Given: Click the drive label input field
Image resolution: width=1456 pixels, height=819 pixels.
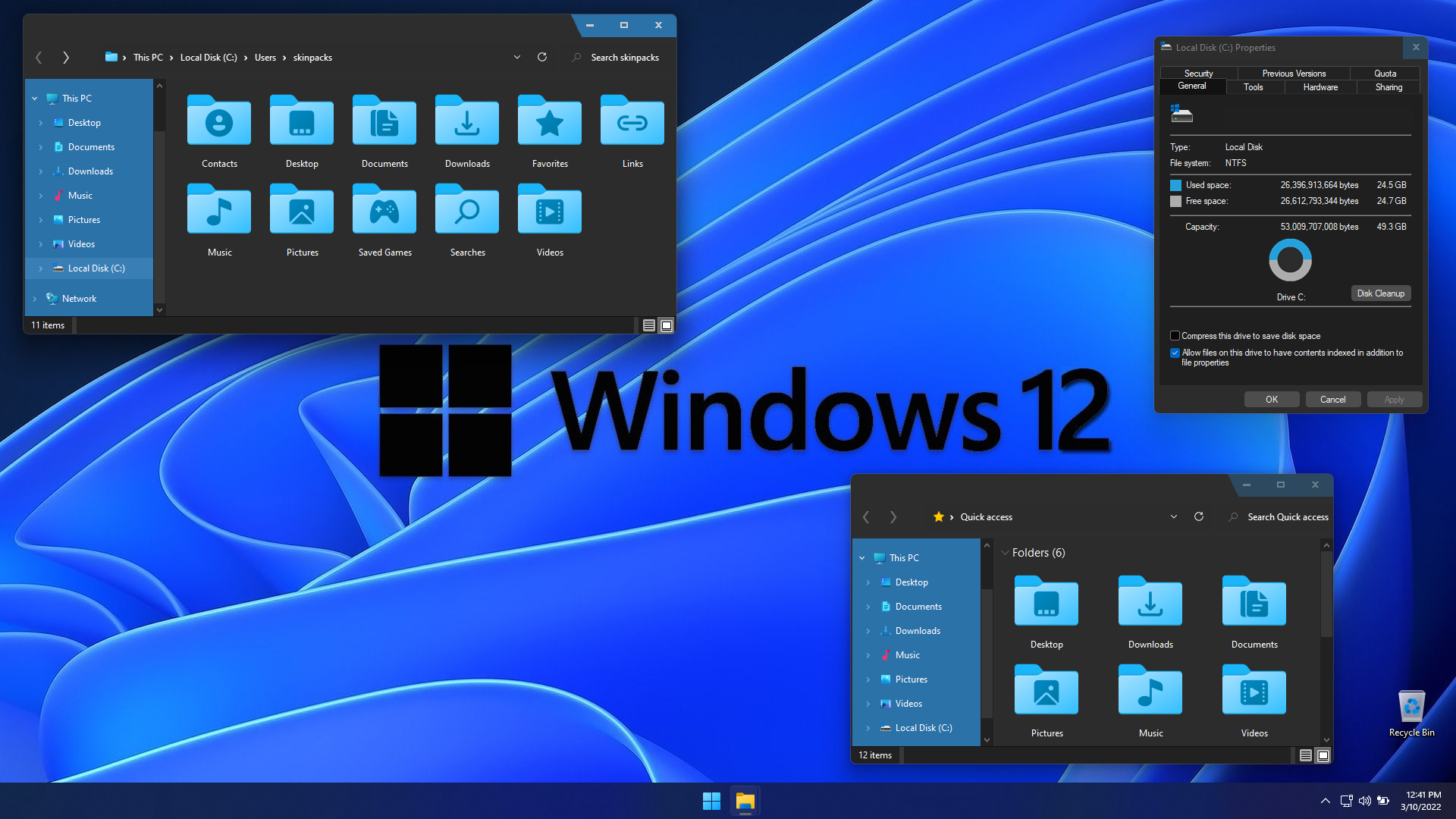Looking at the screenshot, I should 1318,116.
